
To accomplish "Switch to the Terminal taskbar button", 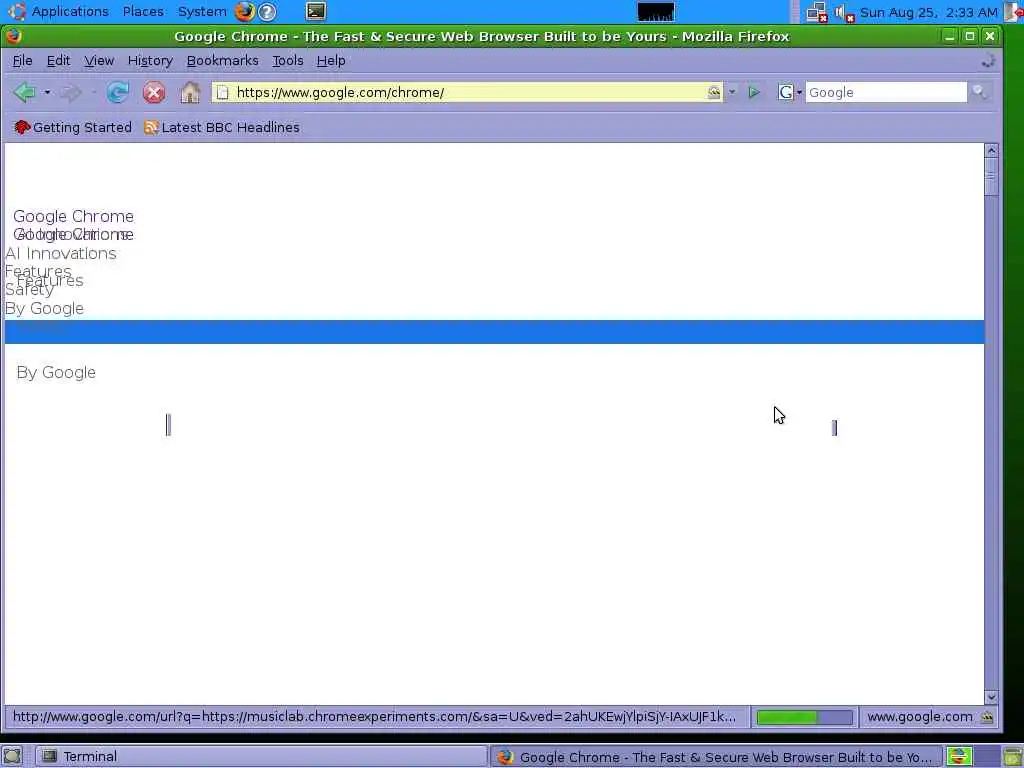I will pos(261,757).
